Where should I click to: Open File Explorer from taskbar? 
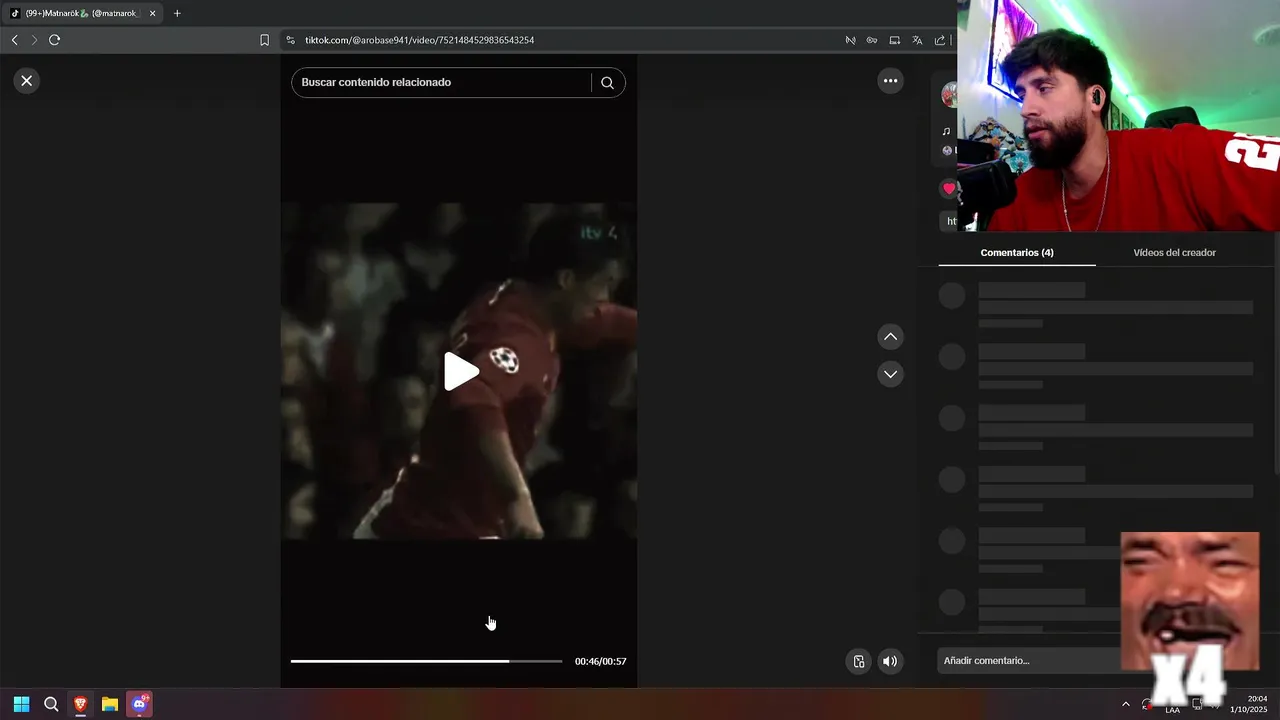point(110,704)
